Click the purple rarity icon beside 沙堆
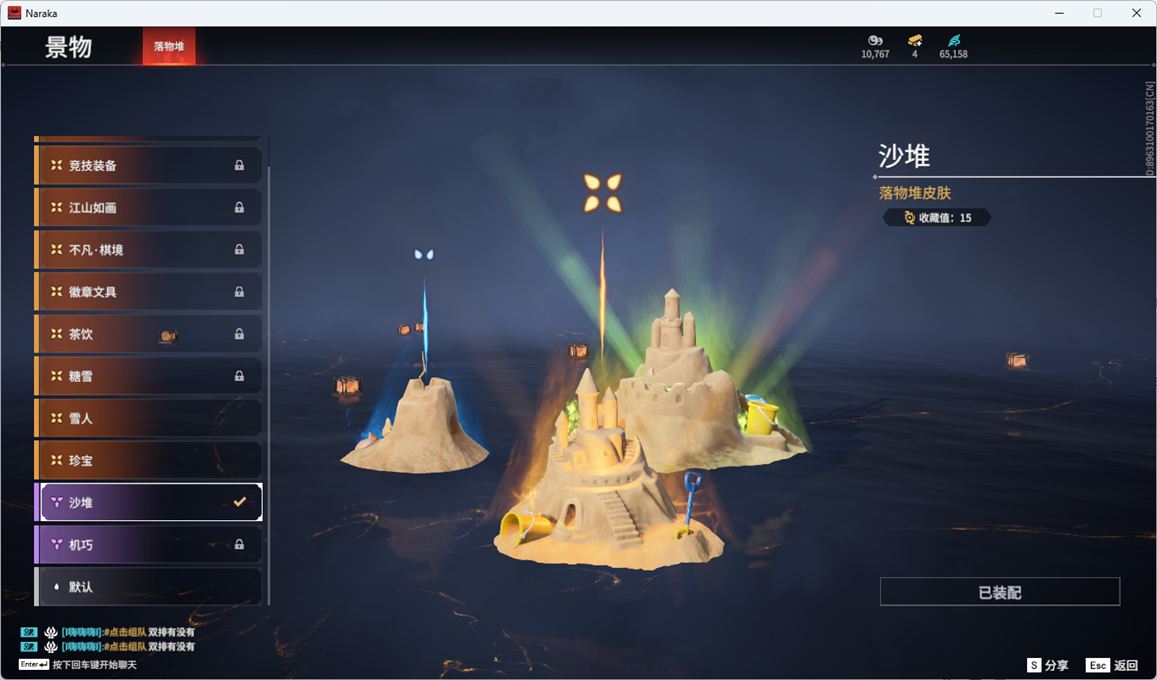Image resolution: width=1157 pixels, height=680 pixels. [x=56, y=502]
